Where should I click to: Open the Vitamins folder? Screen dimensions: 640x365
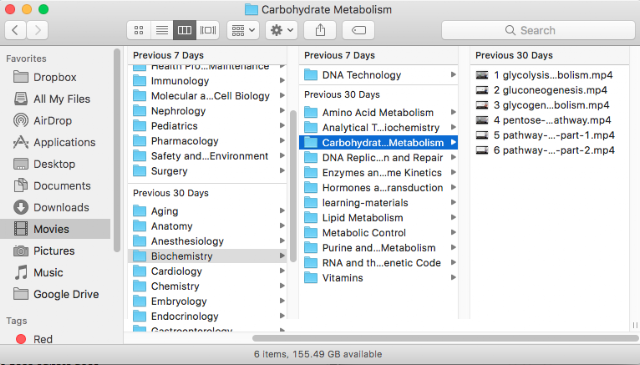pos(378,278)
